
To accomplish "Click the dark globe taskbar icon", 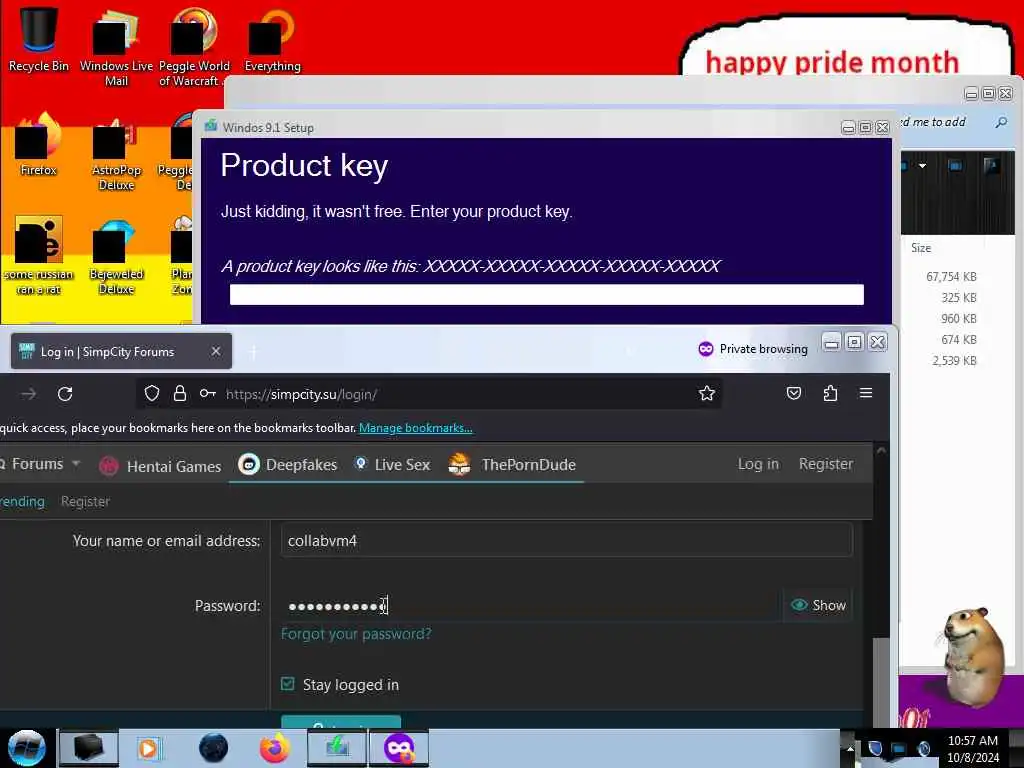I will point(213,748).
